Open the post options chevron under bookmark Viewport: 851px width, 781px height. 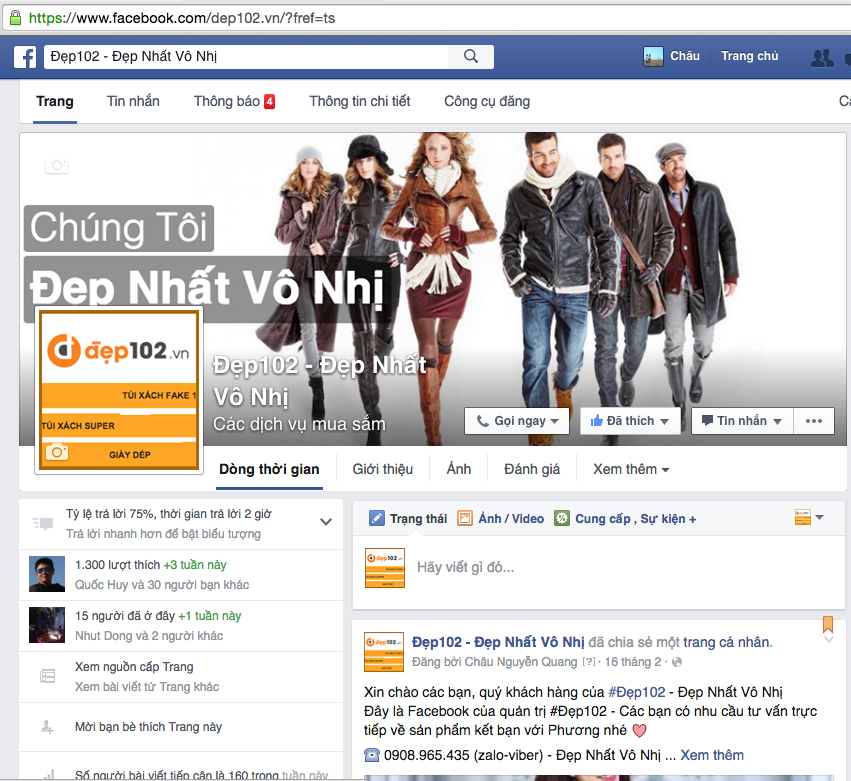(x=829, y=640)
